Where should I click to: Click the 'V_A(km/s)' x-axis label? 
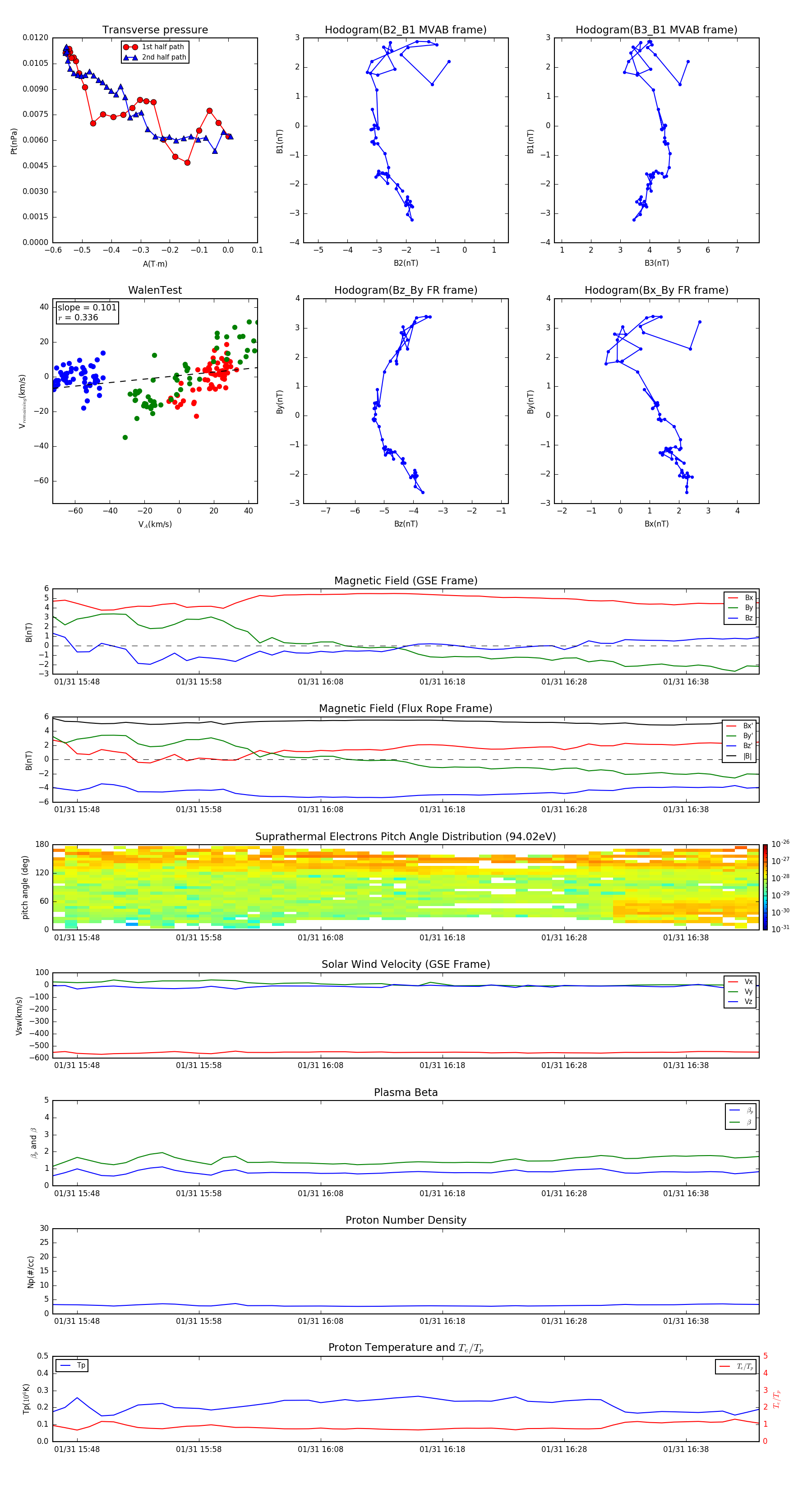155,524
